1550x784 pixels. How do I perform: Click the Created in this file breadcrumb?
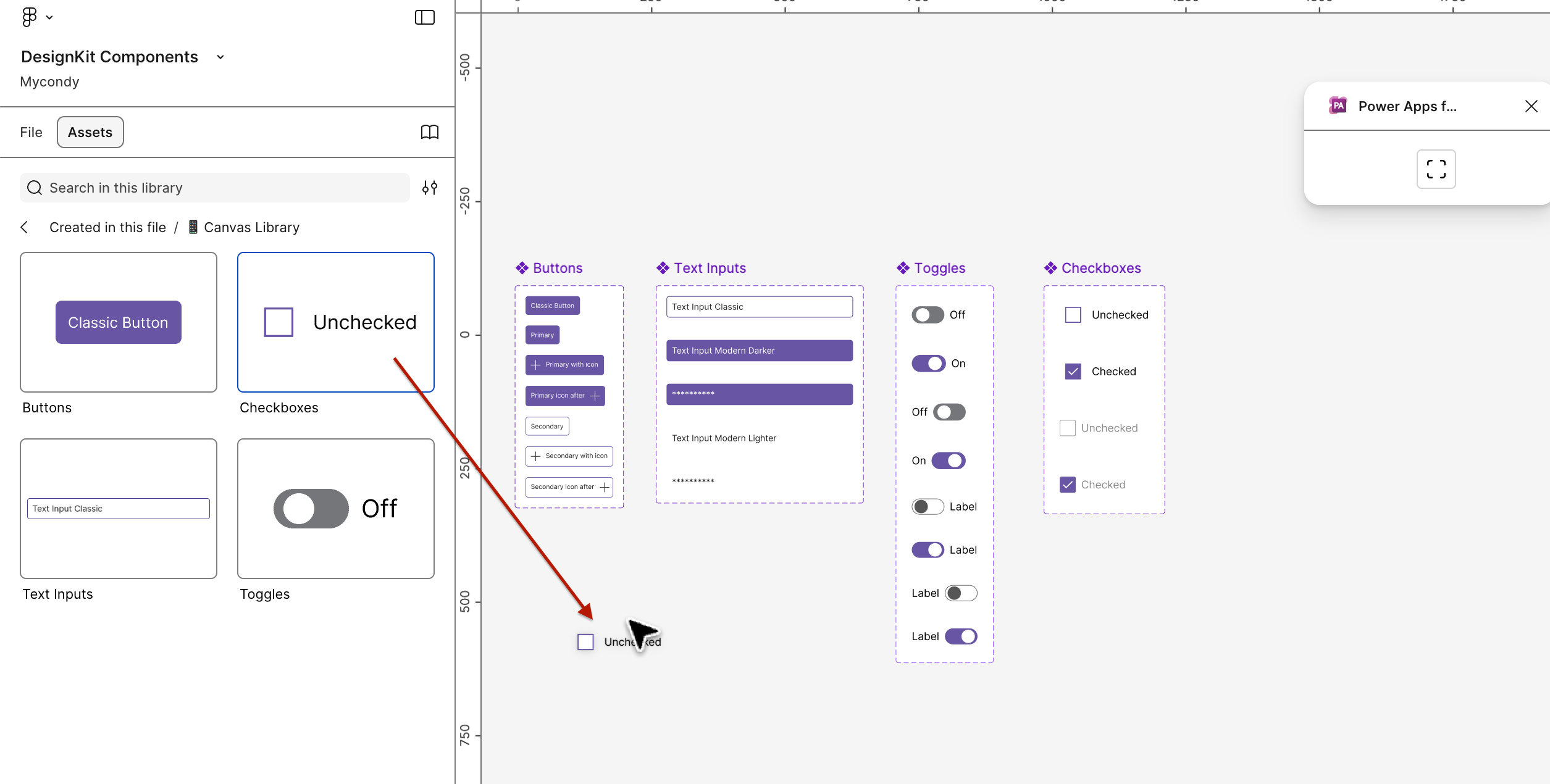tap(107, 227)
